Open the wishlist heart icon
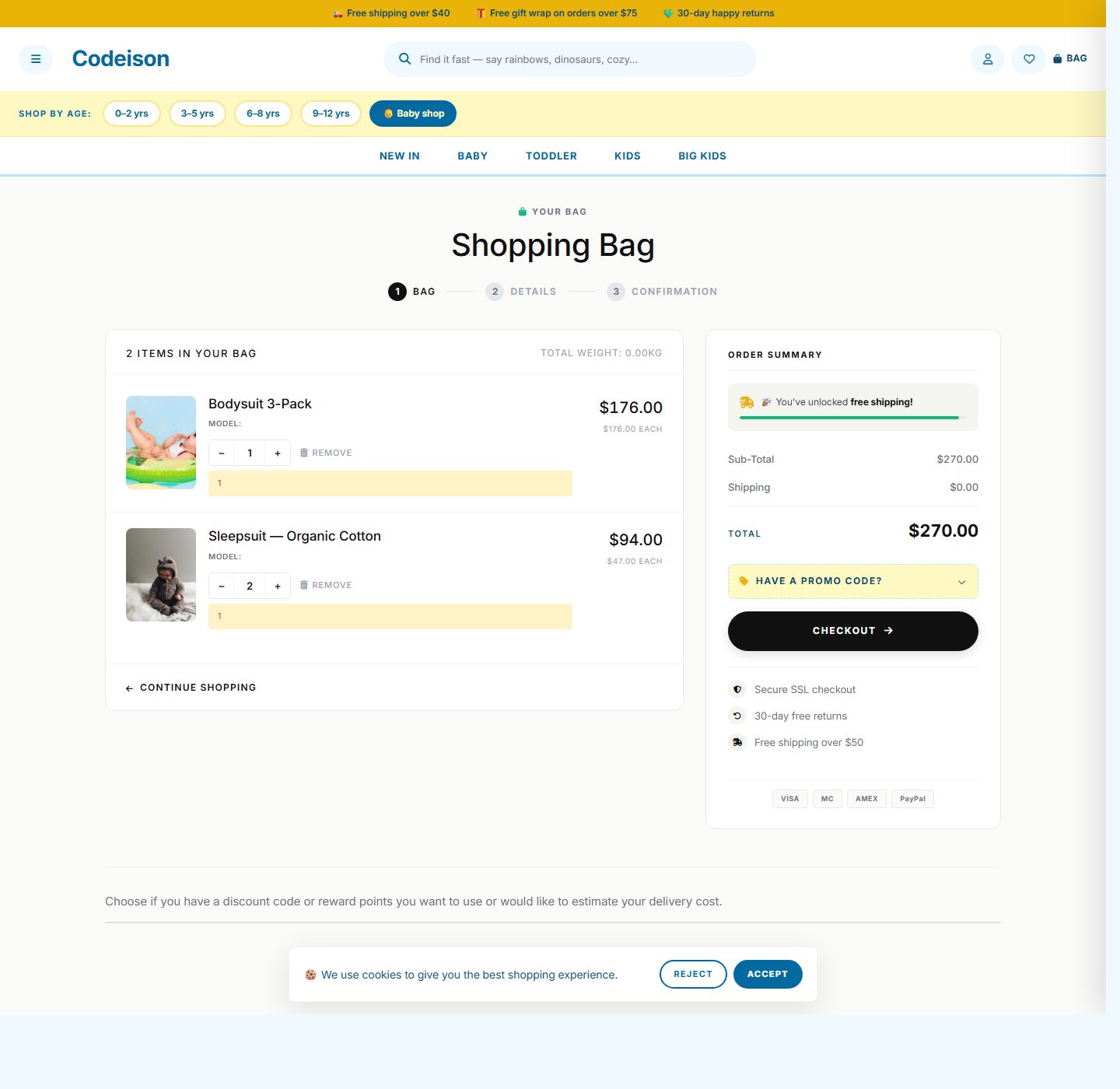The width and height of the screenshot is (1120, 1089). point(1028,58)
